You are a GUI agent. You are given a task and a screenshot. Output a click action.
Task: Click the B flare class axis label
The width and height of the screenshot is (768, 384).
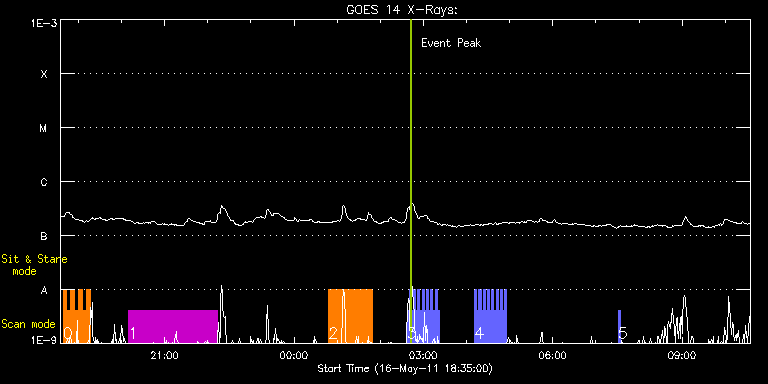point(44,236)
